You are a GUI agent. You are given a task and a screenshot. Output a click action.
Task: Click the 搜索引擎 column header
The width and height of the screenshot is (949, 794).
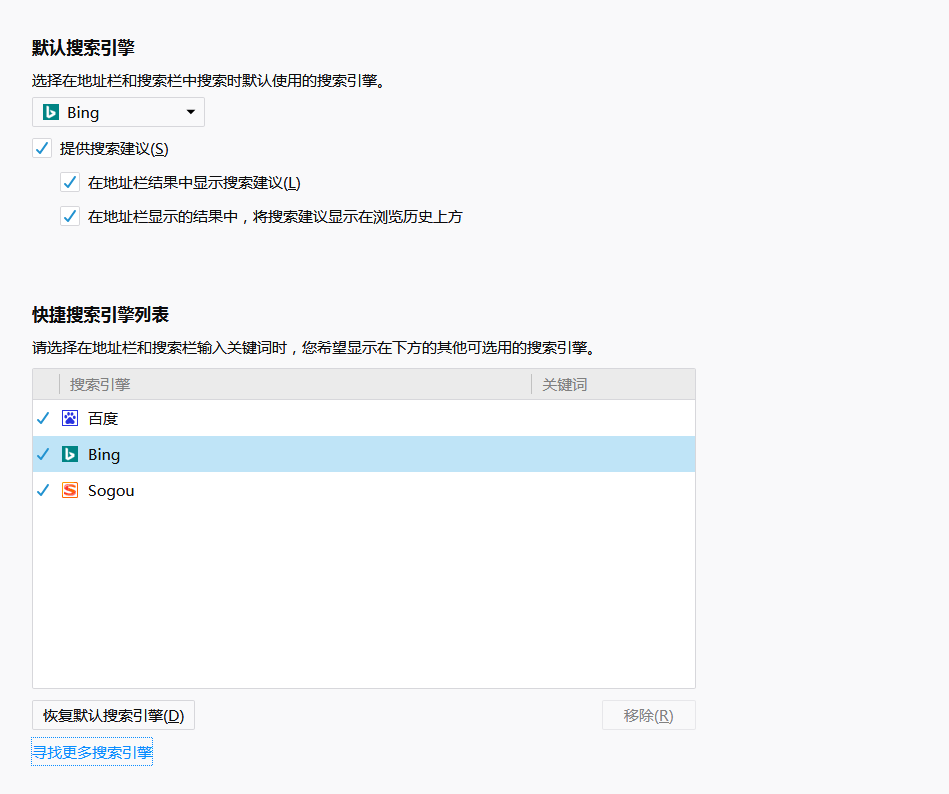(x=295, y=384)
